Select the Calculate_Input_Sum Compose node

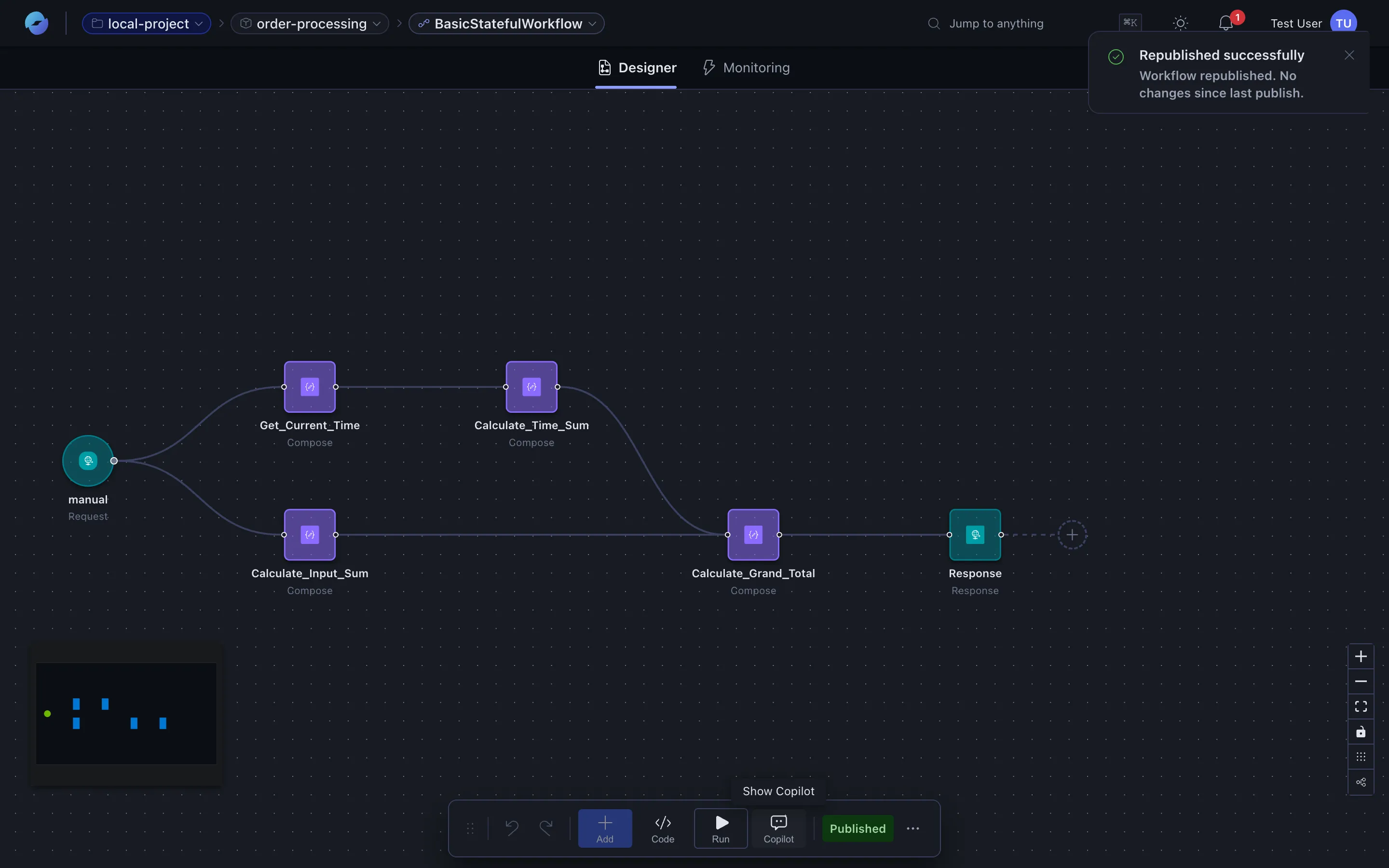[x=310, y=534]
